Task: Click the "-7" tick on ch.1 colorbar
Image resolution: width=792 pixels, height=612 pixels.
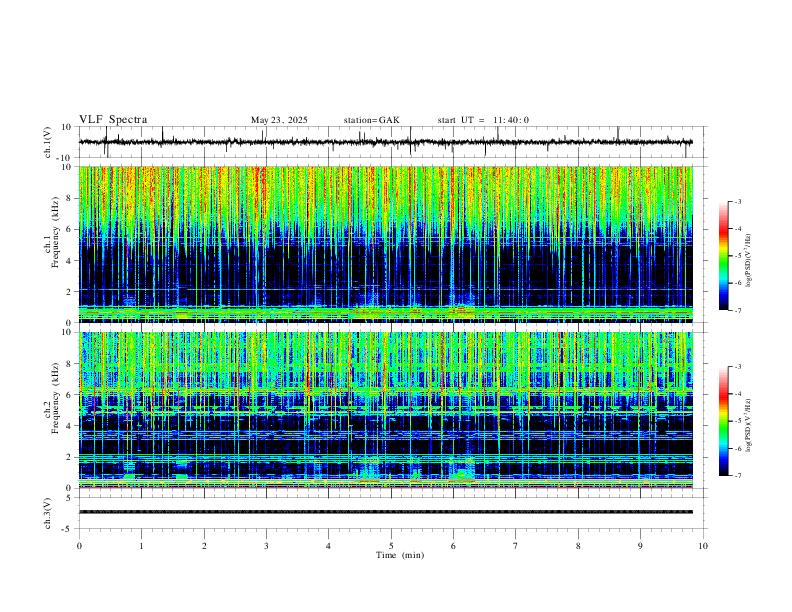Action: (738, 310)
